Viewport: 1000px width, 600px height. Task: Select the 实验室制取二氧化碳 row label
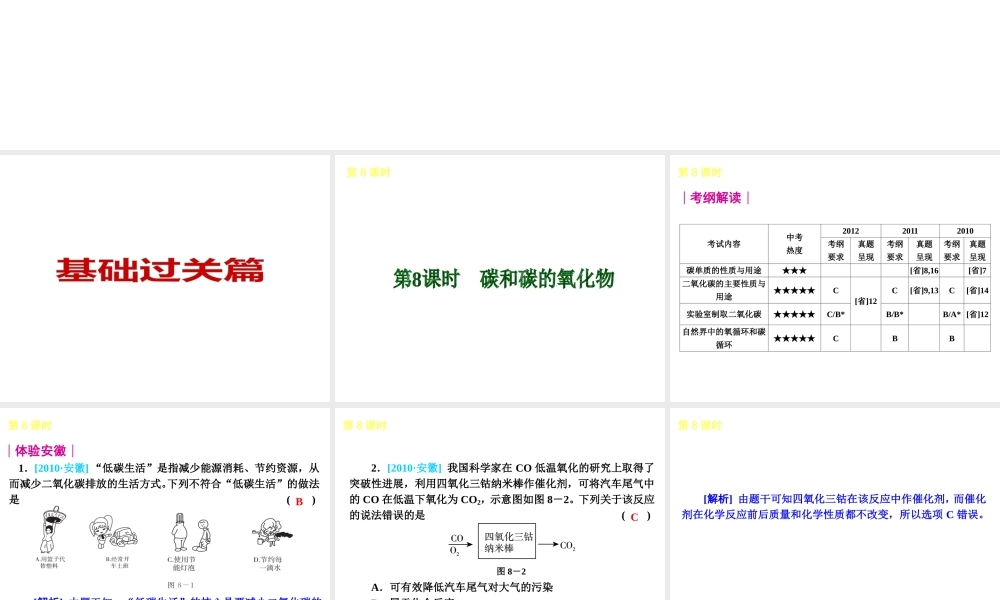click(x=724, y=314)
